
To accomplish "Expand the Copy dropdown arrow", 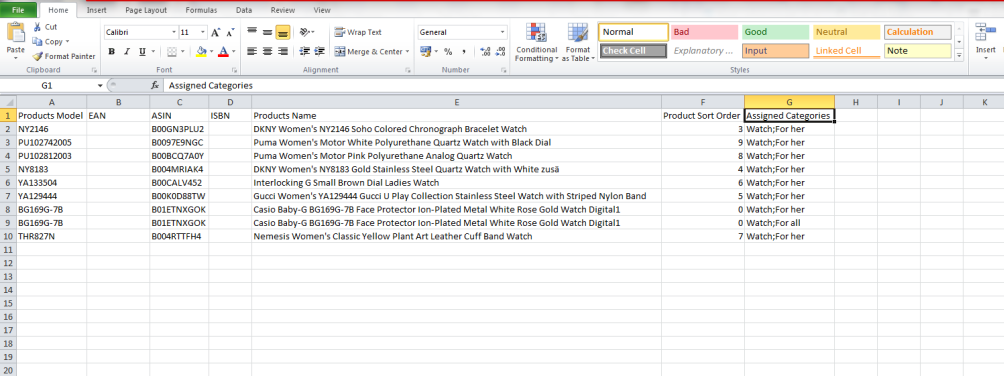I will [x=67, y=42].
